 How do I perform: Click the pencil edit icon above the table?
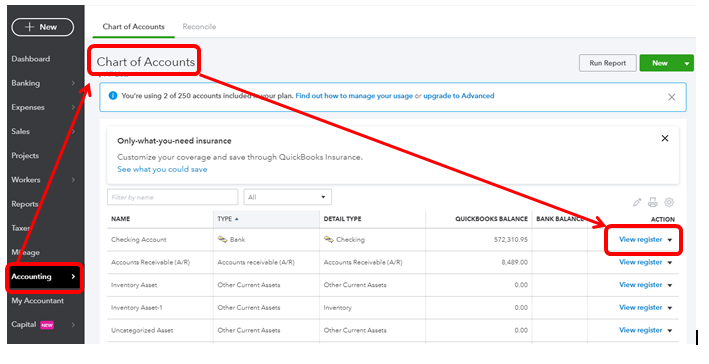click(x=637, y=203)
